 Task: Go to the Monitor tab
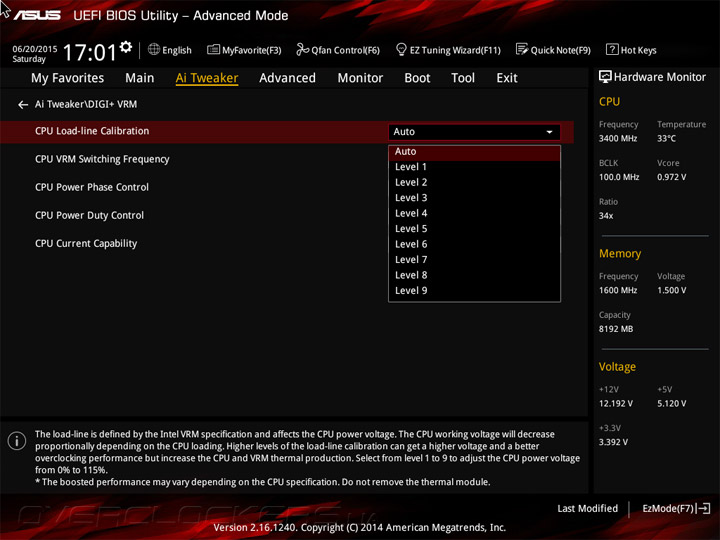pos(360,78)
